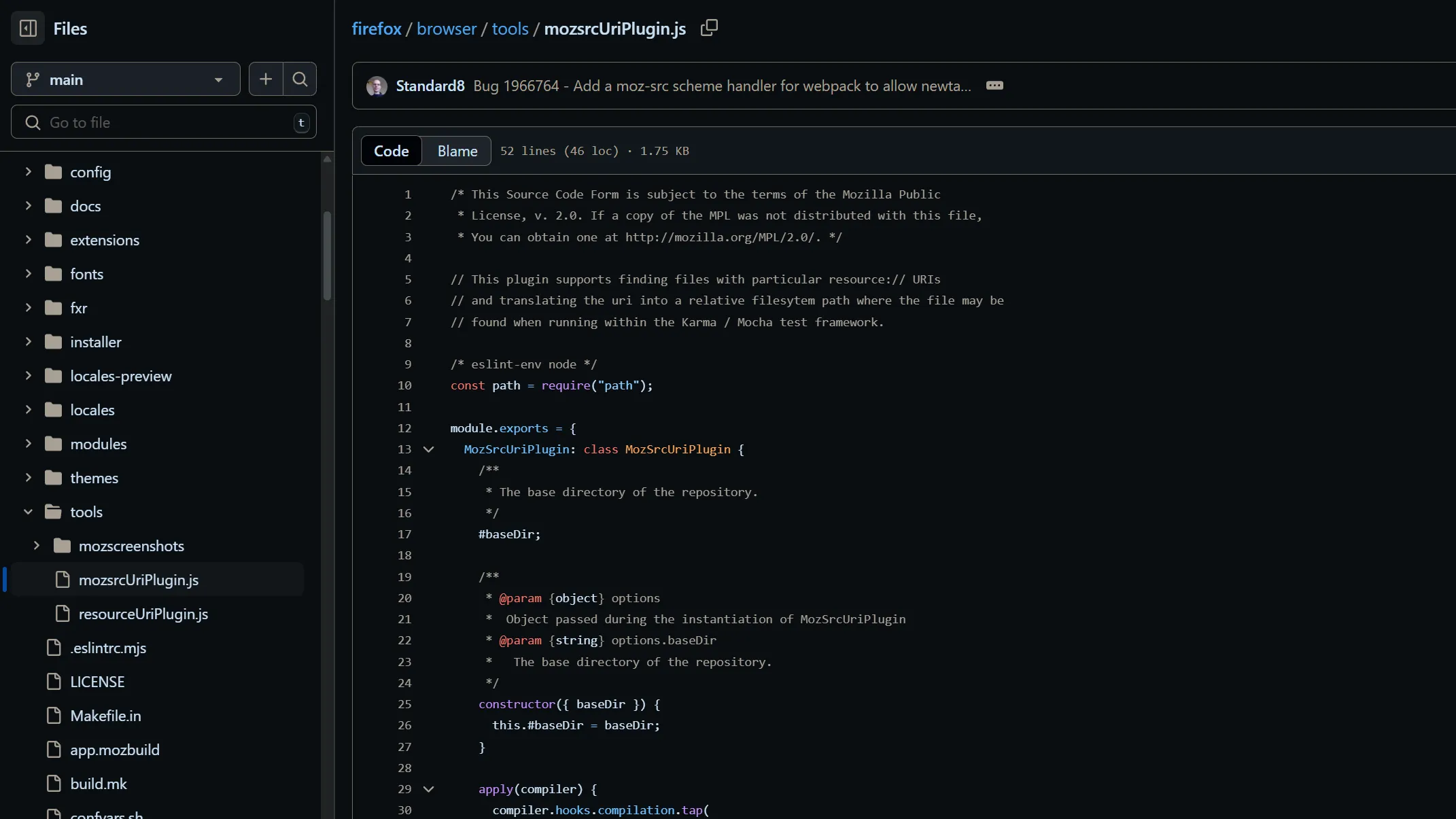Collapse the file tree side panel icon
This screenshot has width=1456, height=819.
click(x=28, y=29)
